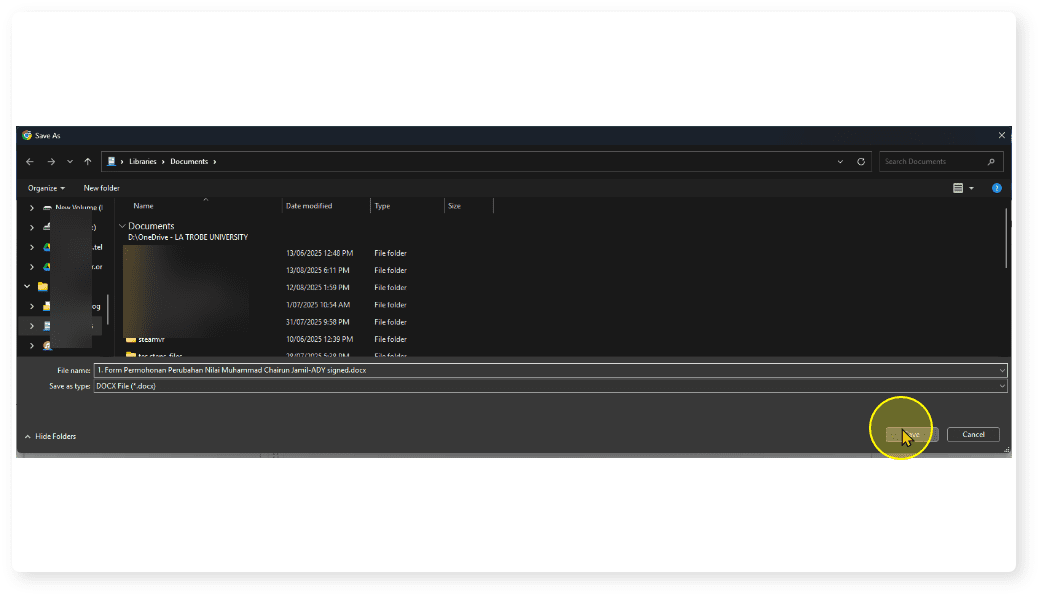Viewport: 1040px width, 596px height.
Task: Go back with the left arrow
Action: pyautogui.click(x=30, y=162)
